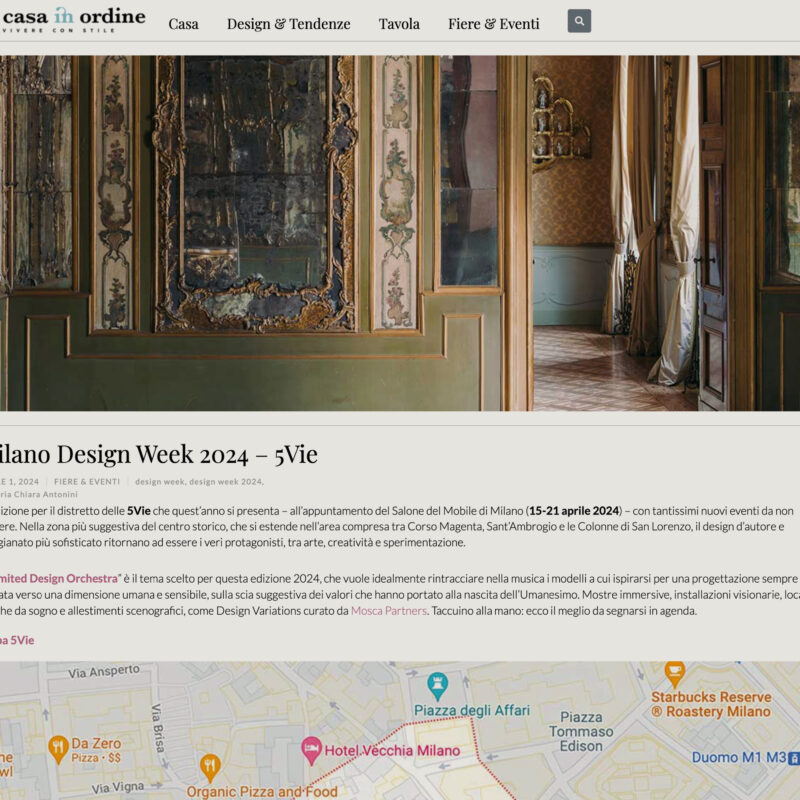800x800 pixels.
Task: Go to the Tavola section
Action: click(399, 24)
